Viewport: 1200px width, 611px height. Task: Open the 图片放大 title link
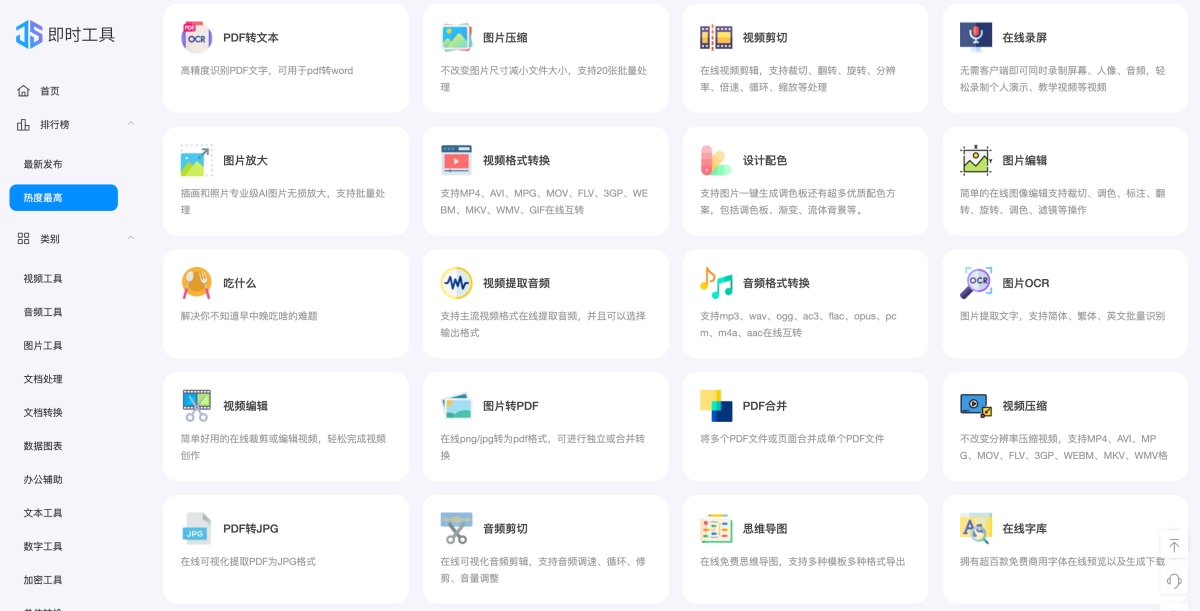[x=245, y=161]
